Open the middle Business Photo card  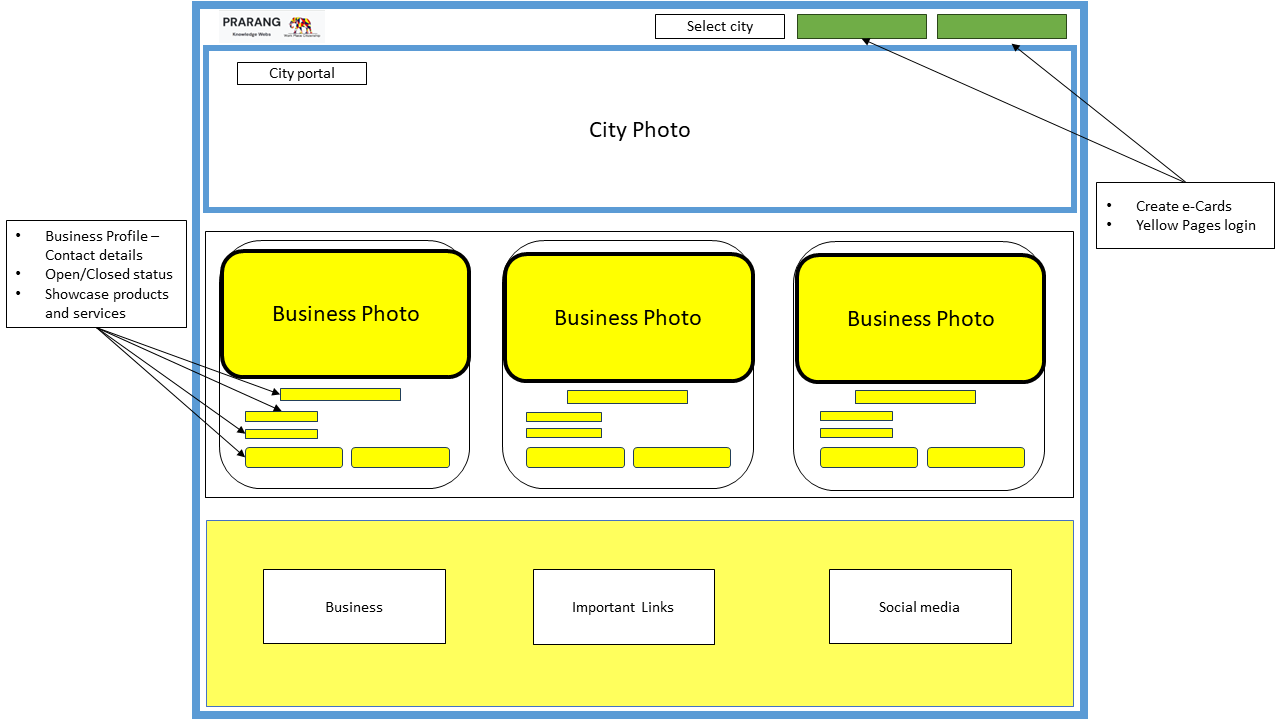click(x=628, y=317)
